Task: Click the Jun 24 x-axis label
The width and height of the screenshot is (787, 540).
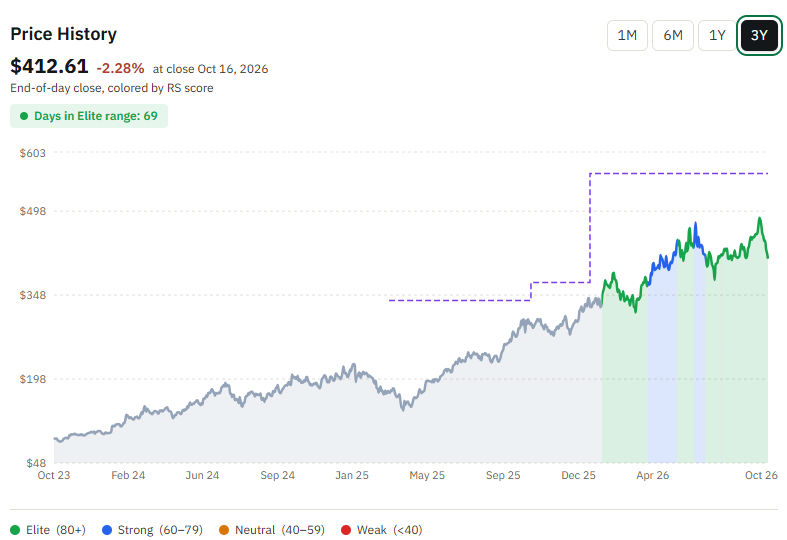Action: pos(202,475)
